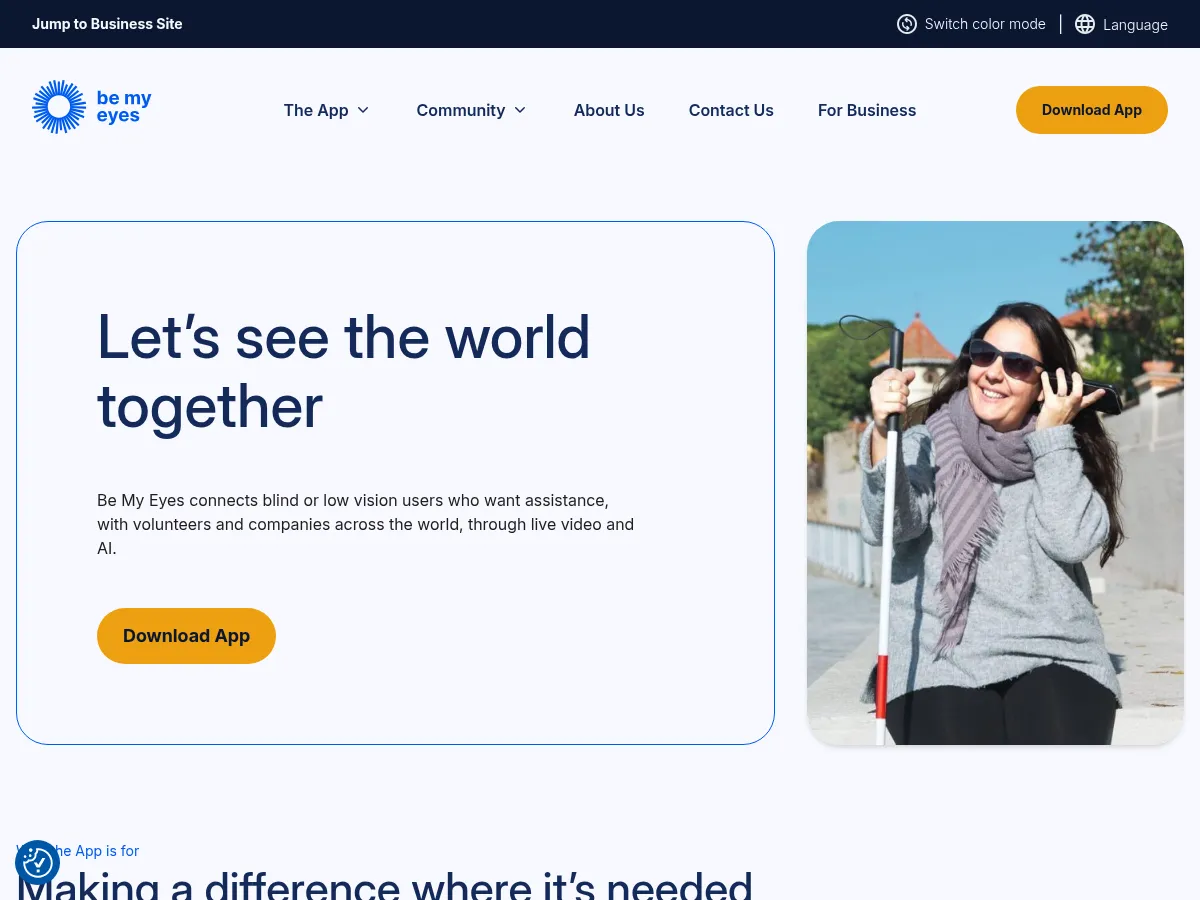Image resolution: width=1200 pixels, height=900 pixels.
Task: Click the Let's see the world together heading
Action: coord(344,371)
